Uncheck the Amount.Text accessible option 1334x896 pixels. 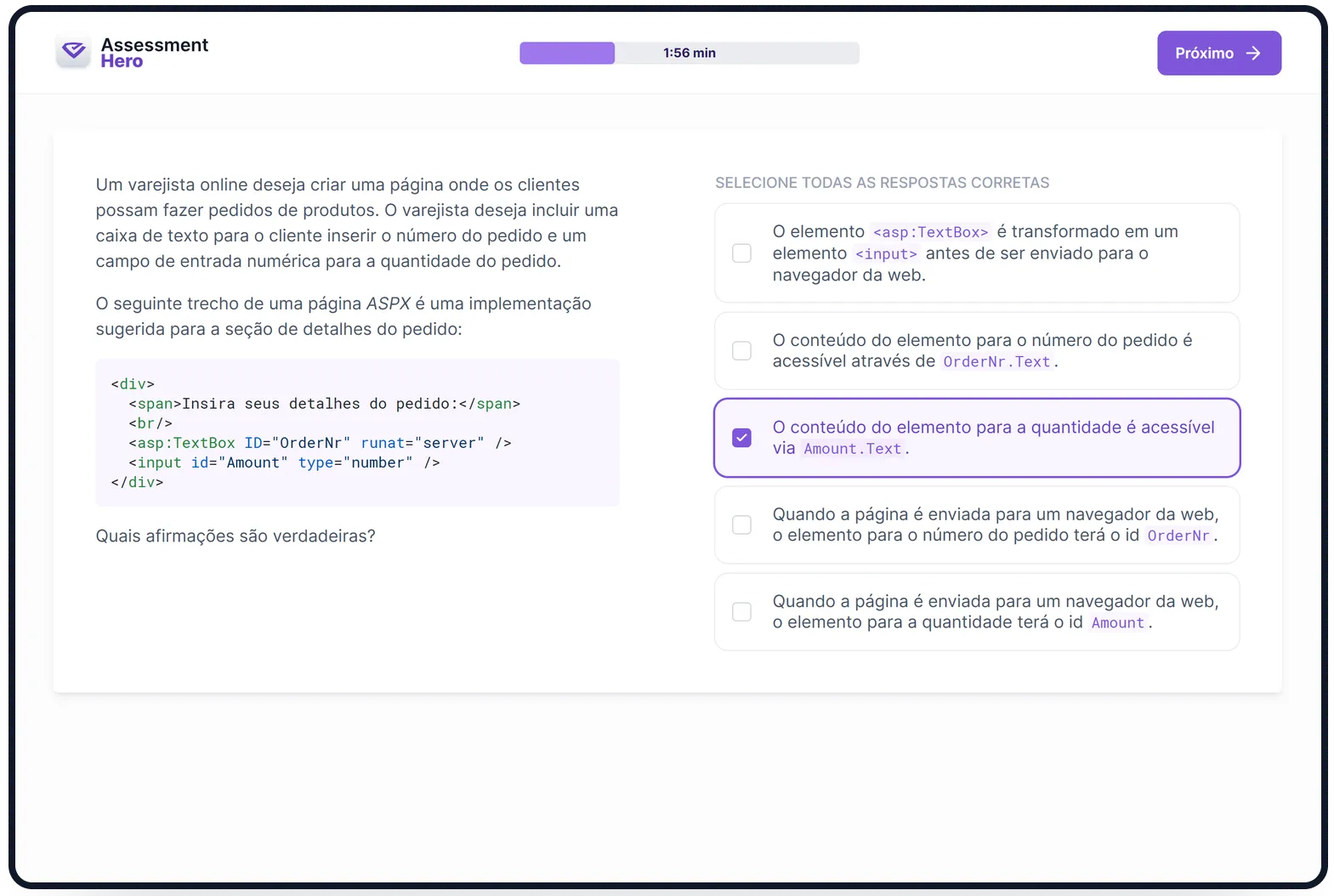point(741,438)
